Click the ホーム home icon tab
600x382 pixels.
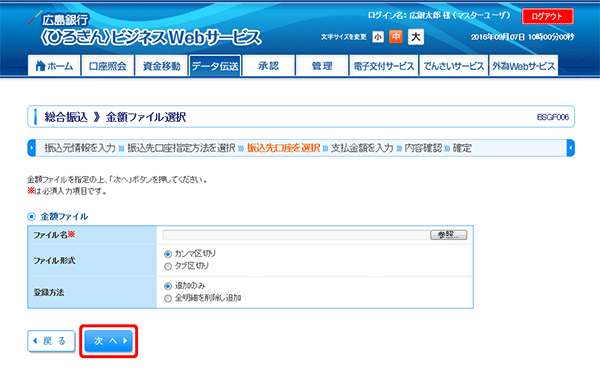tap(54, 66)
